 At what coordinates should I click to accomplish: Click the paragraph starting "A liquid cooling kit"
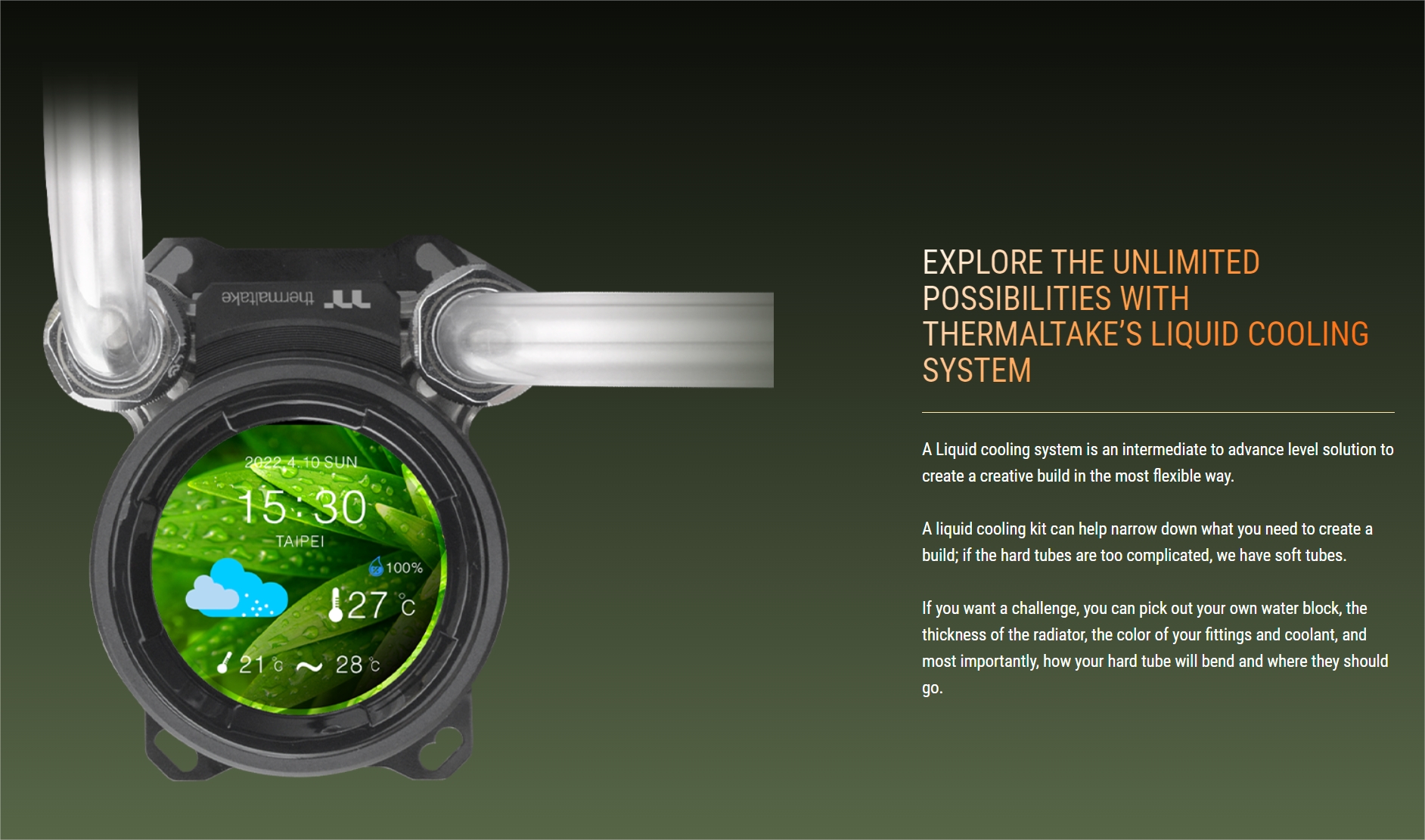[1147, 542]
